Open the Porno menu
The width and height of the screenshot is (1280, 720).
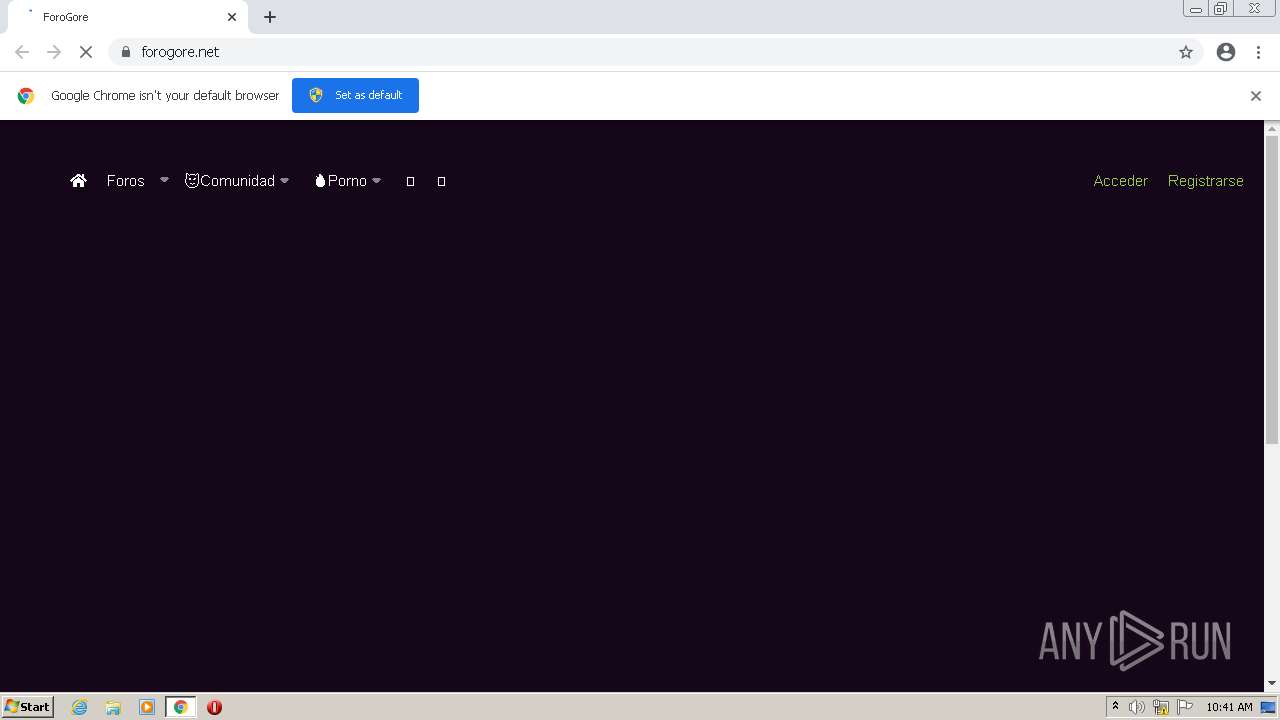coord(340,181)
